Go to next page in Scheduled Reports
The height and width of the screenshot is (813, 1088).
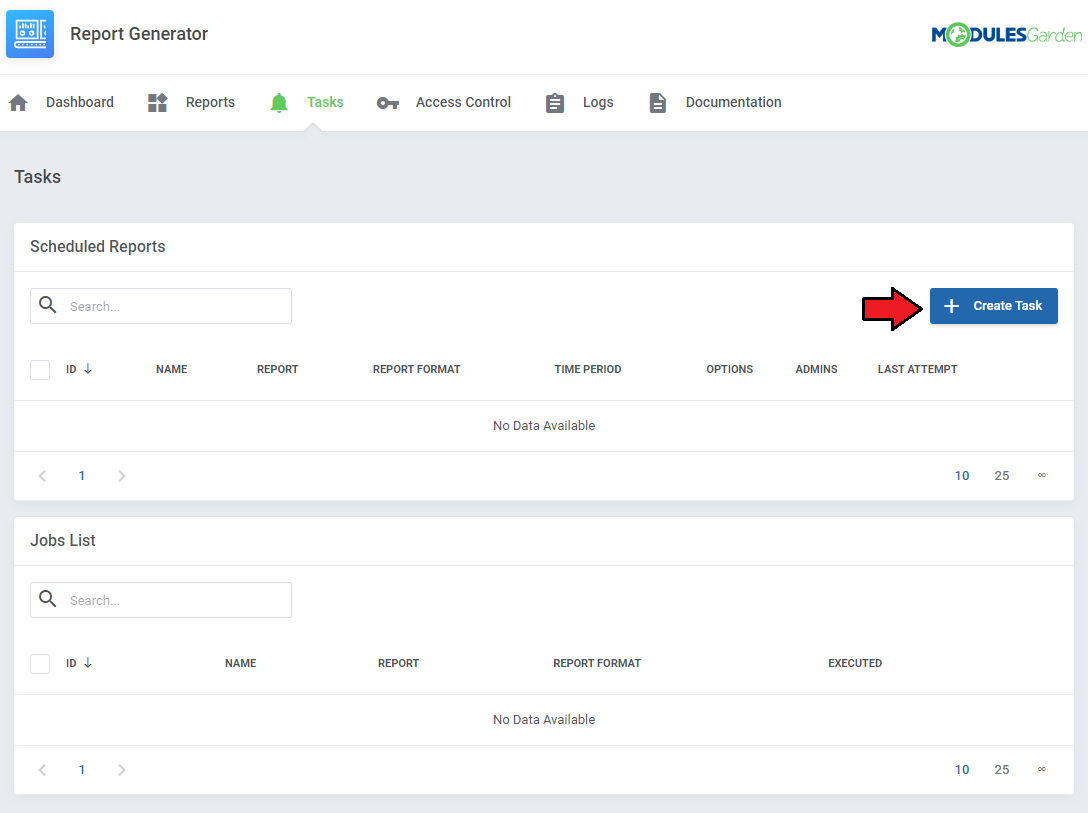tap(121, 476)
